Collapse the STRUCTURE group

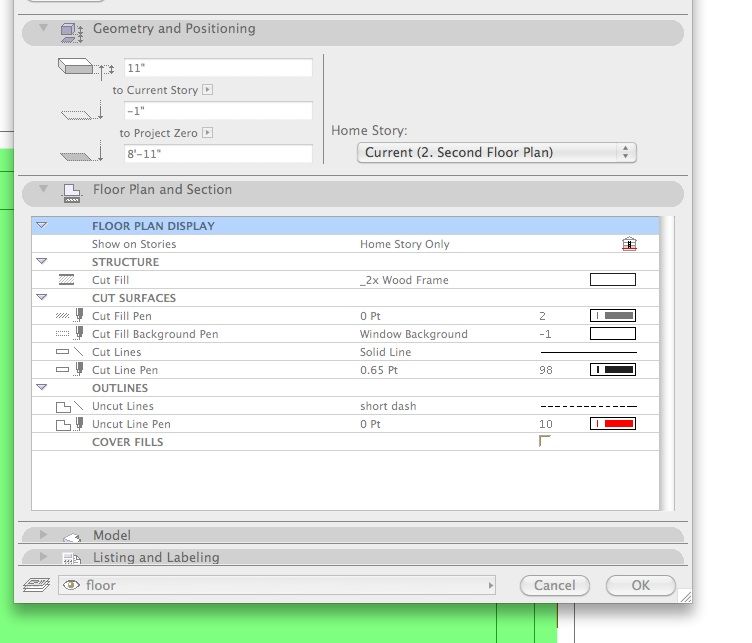(x=42, y=261)
